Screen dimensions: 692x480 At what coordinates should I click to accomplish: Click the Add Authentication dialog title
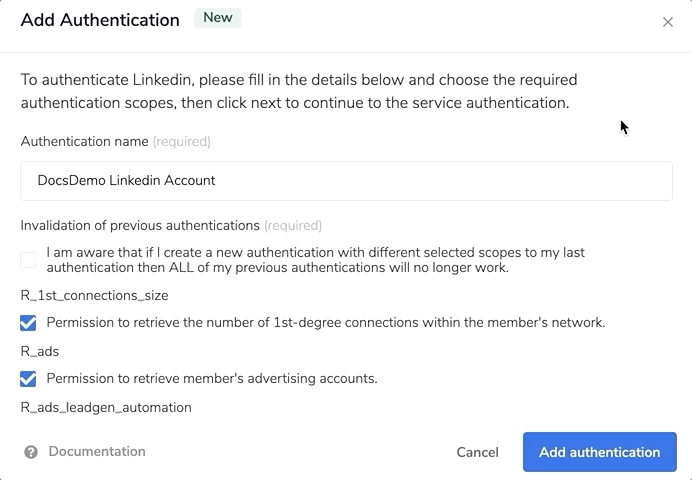(x=100, y=20)
